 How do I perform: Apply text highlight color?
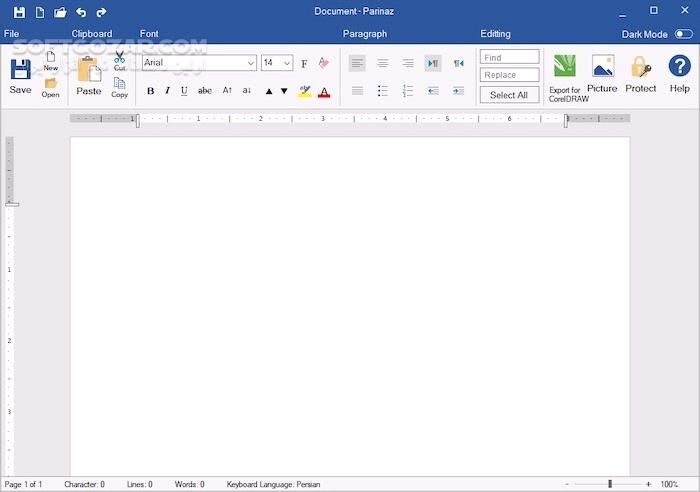305,91
